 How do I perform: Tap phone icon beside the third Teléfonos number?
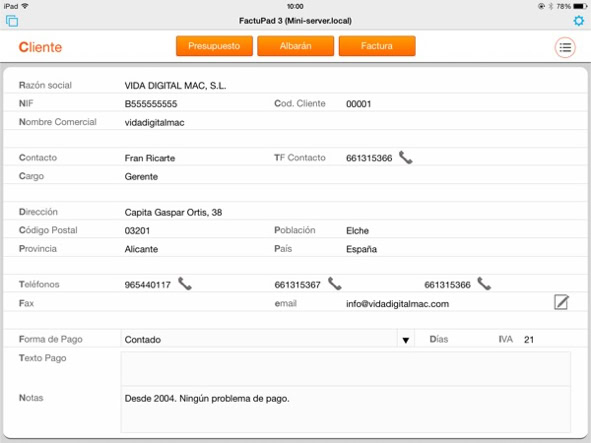[x=484, y=284]
